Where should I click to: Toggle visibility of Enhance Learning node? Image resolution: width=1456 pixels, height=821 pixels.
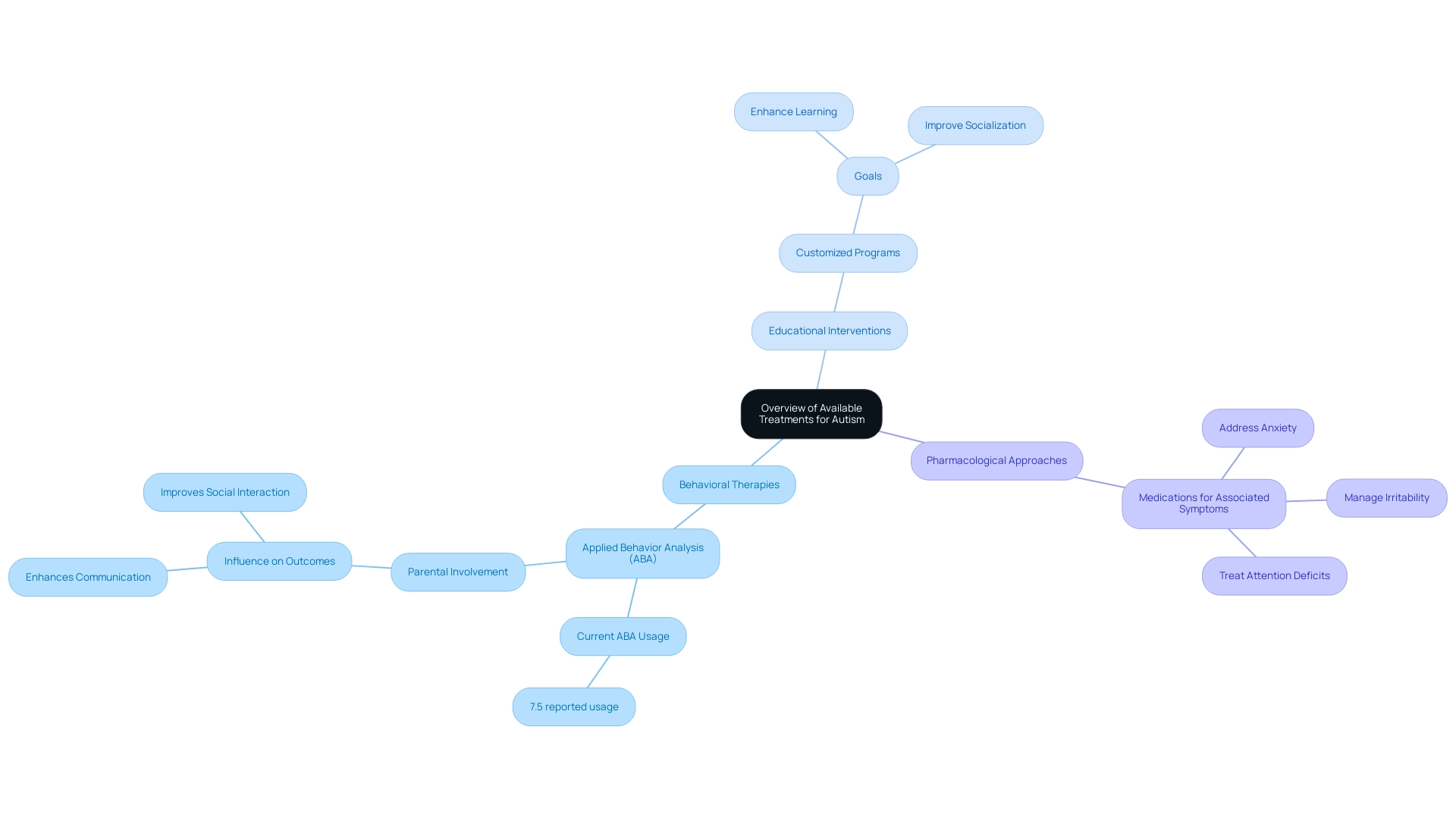[793, 111]
